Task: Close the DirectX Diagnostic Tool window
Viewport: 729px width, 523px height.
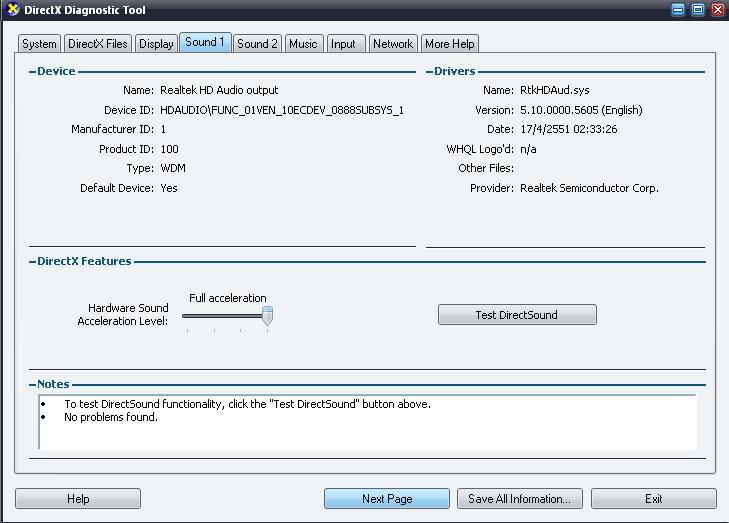Action: (717, 10)
